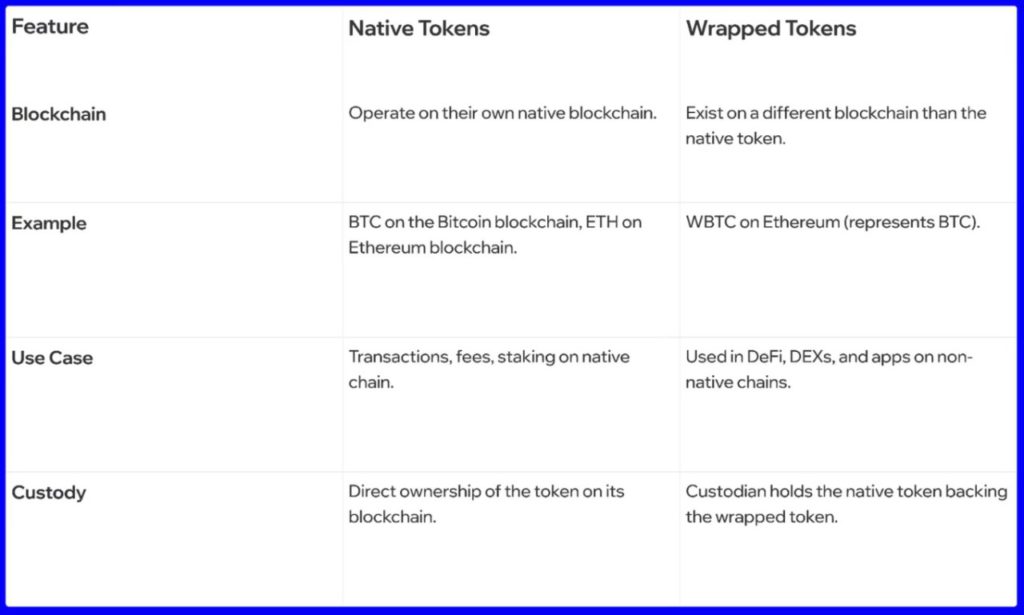
Task: Click "Transactions, fees, staking on native" line
Action: [489, 357]
